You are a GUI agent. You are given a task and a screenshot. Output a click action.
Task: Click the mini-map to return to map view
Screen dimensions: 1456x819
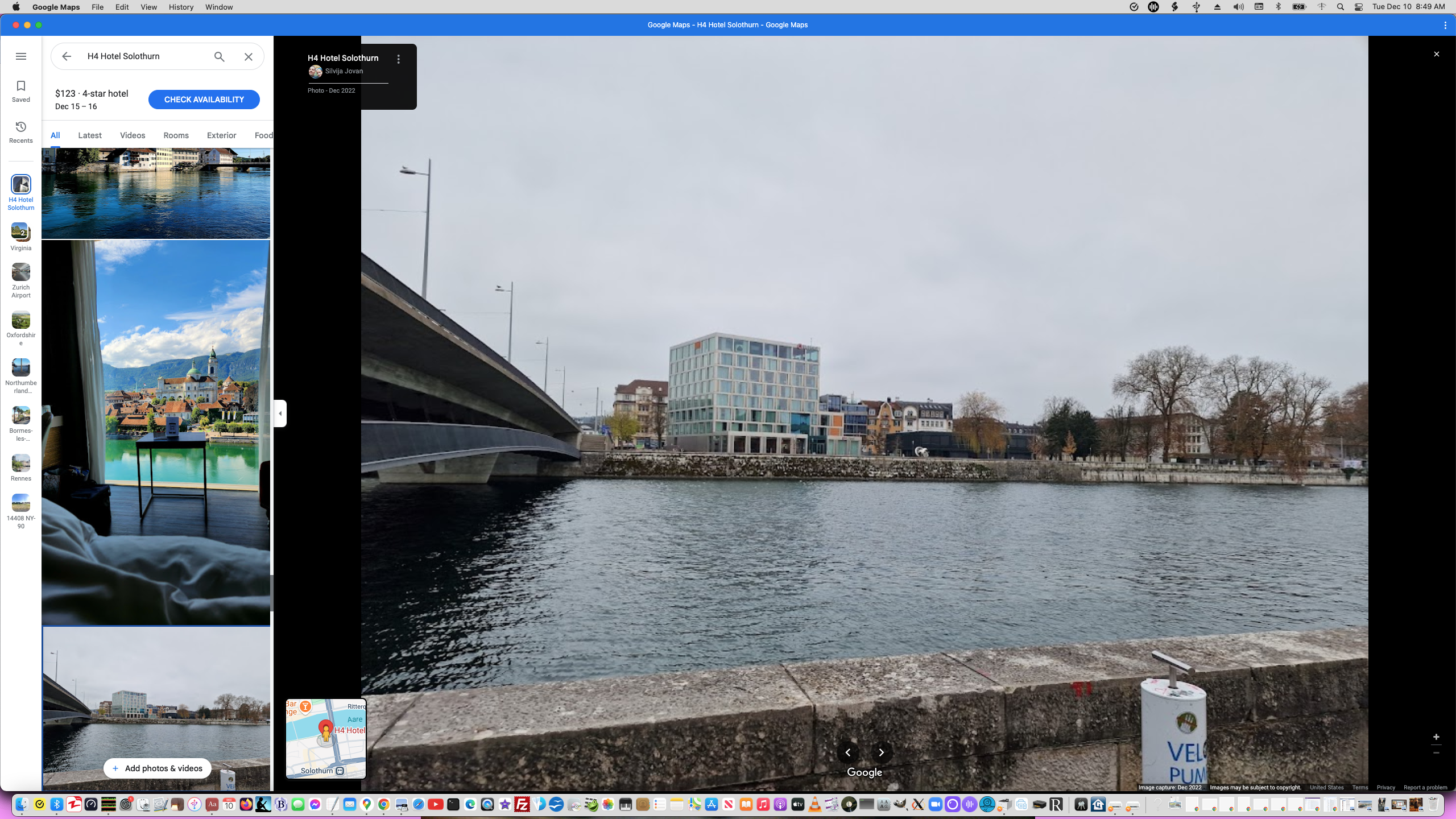pyautogui.click(x=325, y=738)
